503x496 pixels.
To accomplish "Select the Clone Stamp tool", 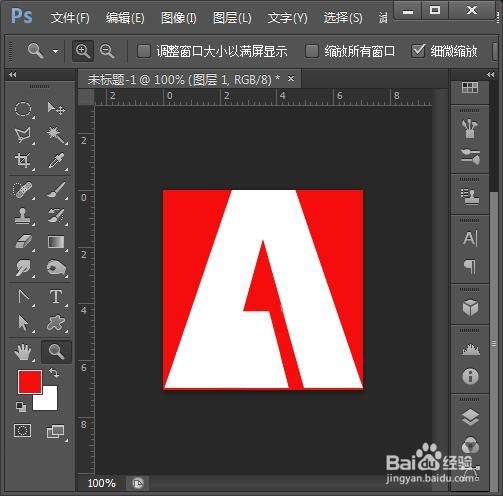I will click(x=23, y=216).
